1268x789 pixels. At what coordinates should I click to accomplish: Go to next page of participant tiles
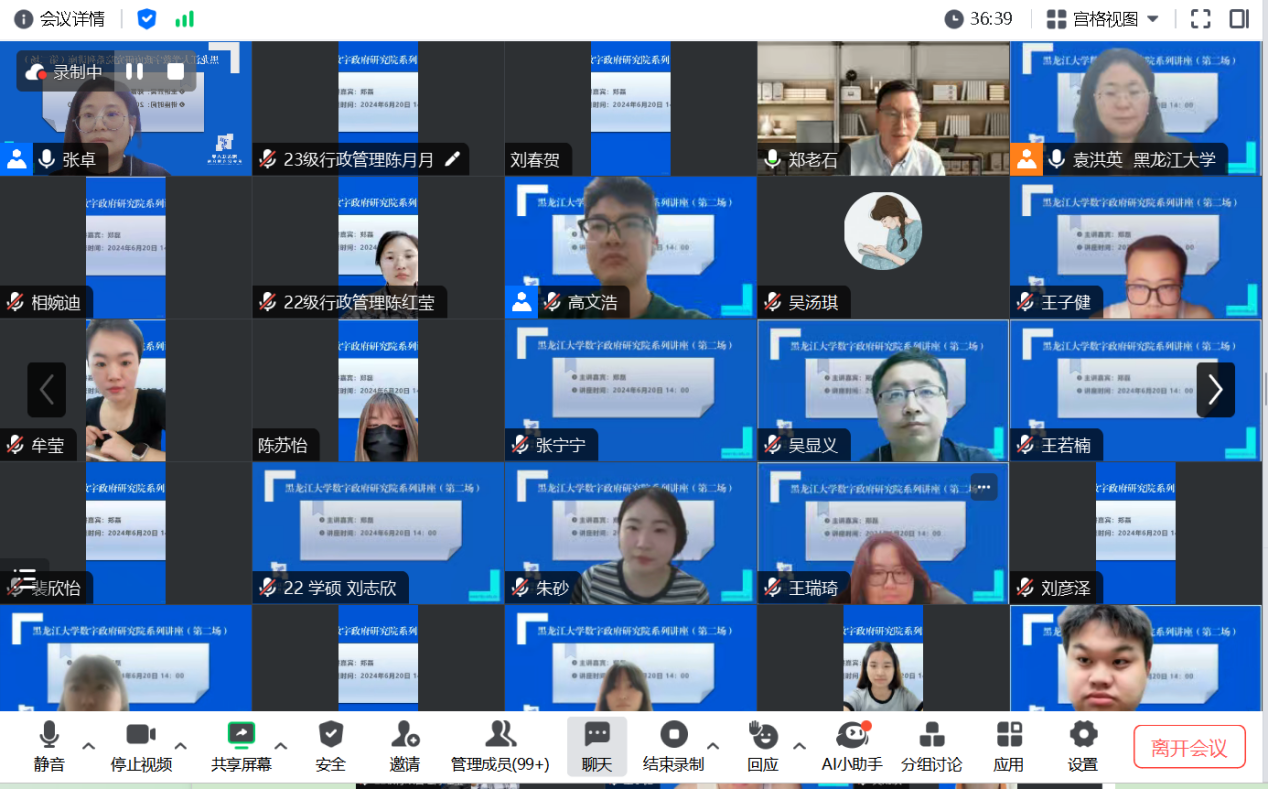[1215, 389]
